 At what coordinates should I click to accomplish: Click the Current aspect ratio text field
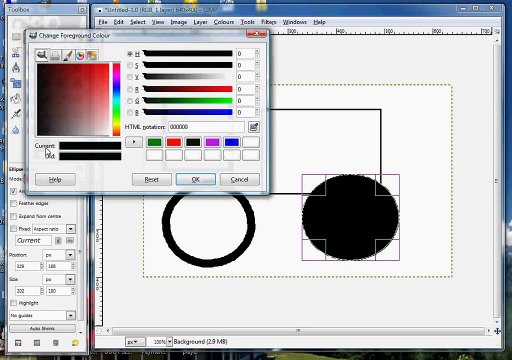pyautogui.click(x=33, y=240)
